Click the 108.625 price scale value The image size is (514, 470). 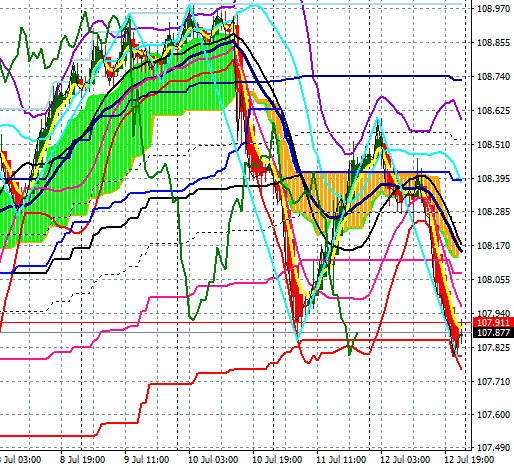pos(494,110)
